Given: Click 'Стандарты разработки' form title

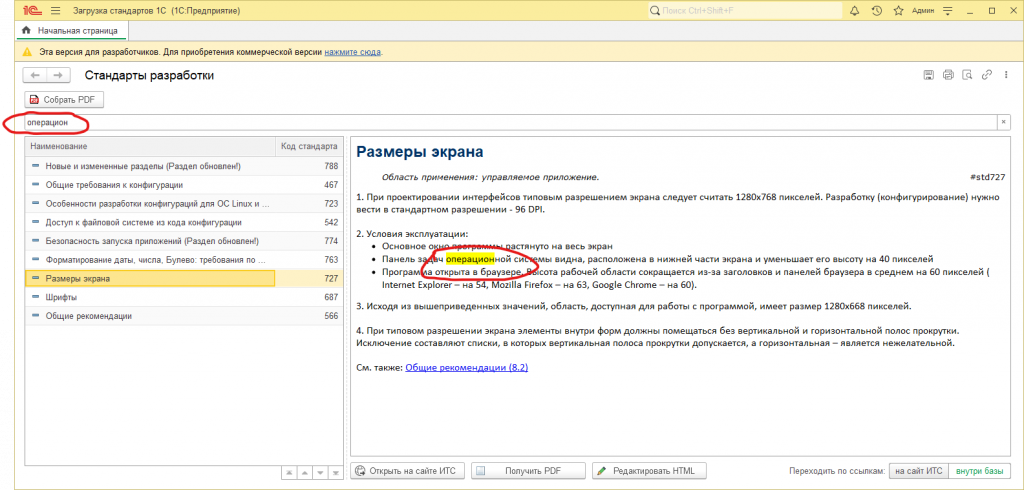Looking at the screenshot, I should click(149, 76).
